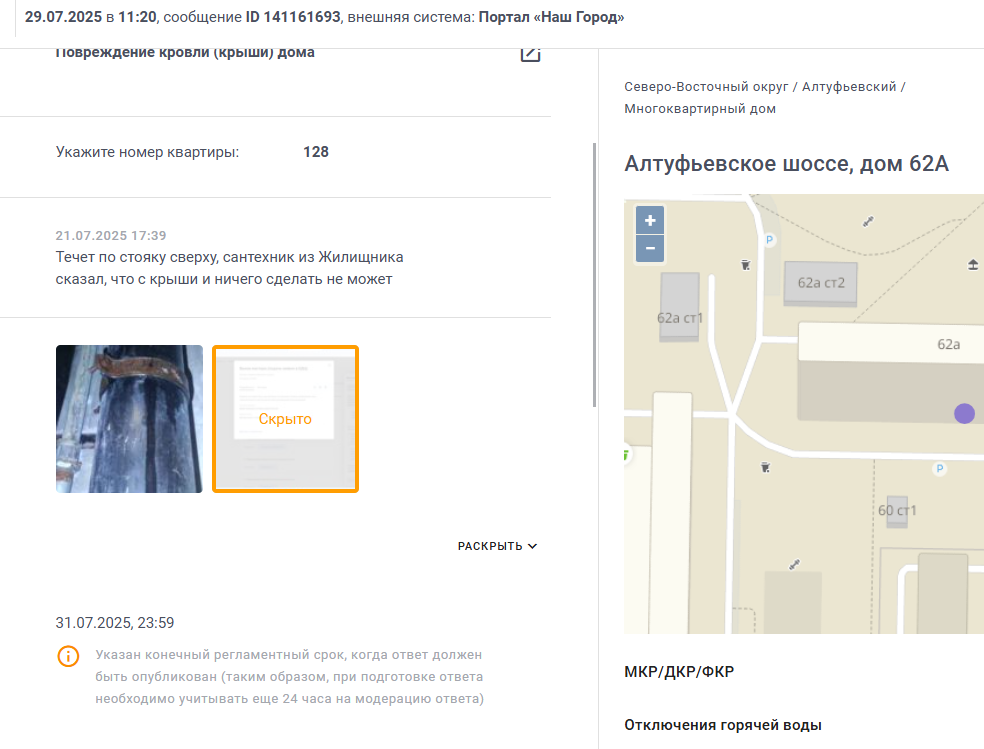The image size is (984, 749).
Task: Click the edit icon beside the category title
Action: point(530,54)
